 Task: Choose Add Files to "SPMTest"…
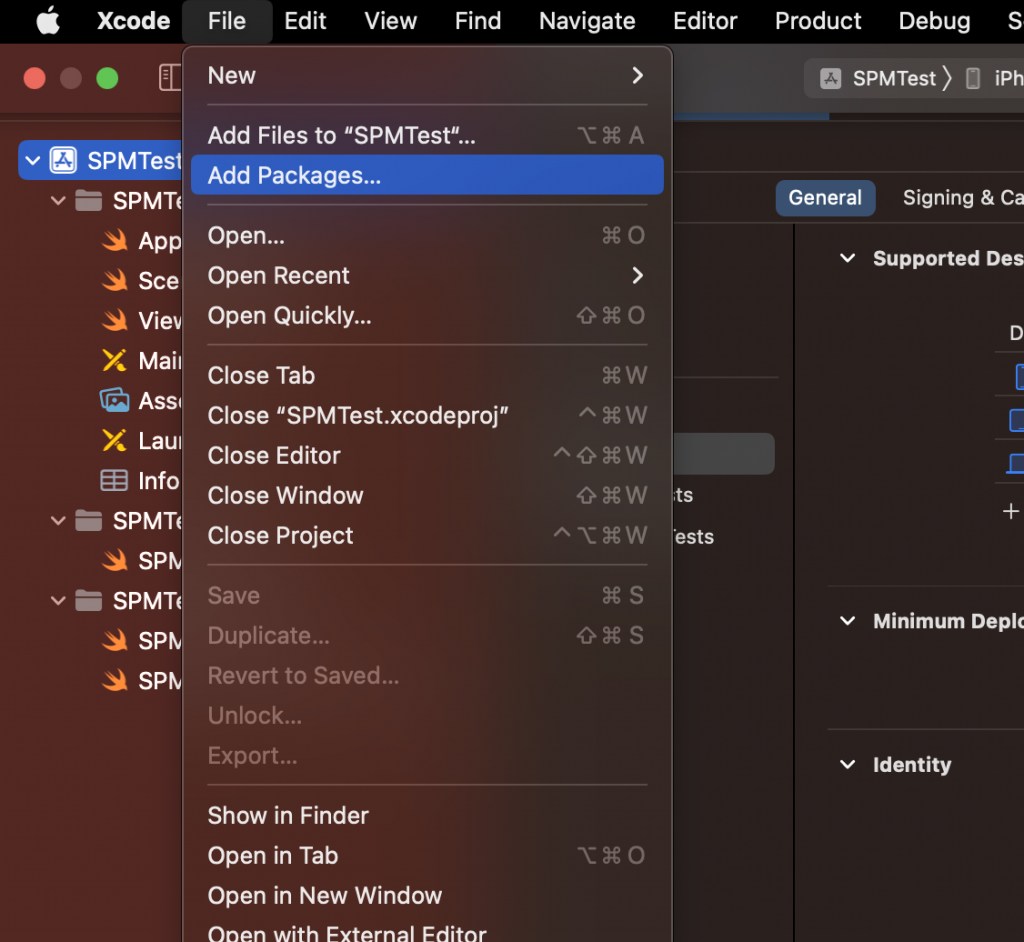coord(427,135)
